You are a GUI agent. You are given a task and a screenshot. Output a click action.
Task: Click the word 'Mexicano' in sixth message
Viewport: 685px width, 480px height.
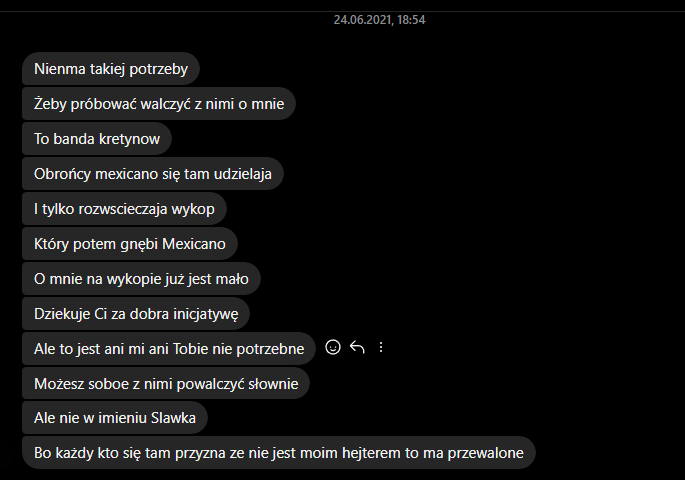(194, 244)
